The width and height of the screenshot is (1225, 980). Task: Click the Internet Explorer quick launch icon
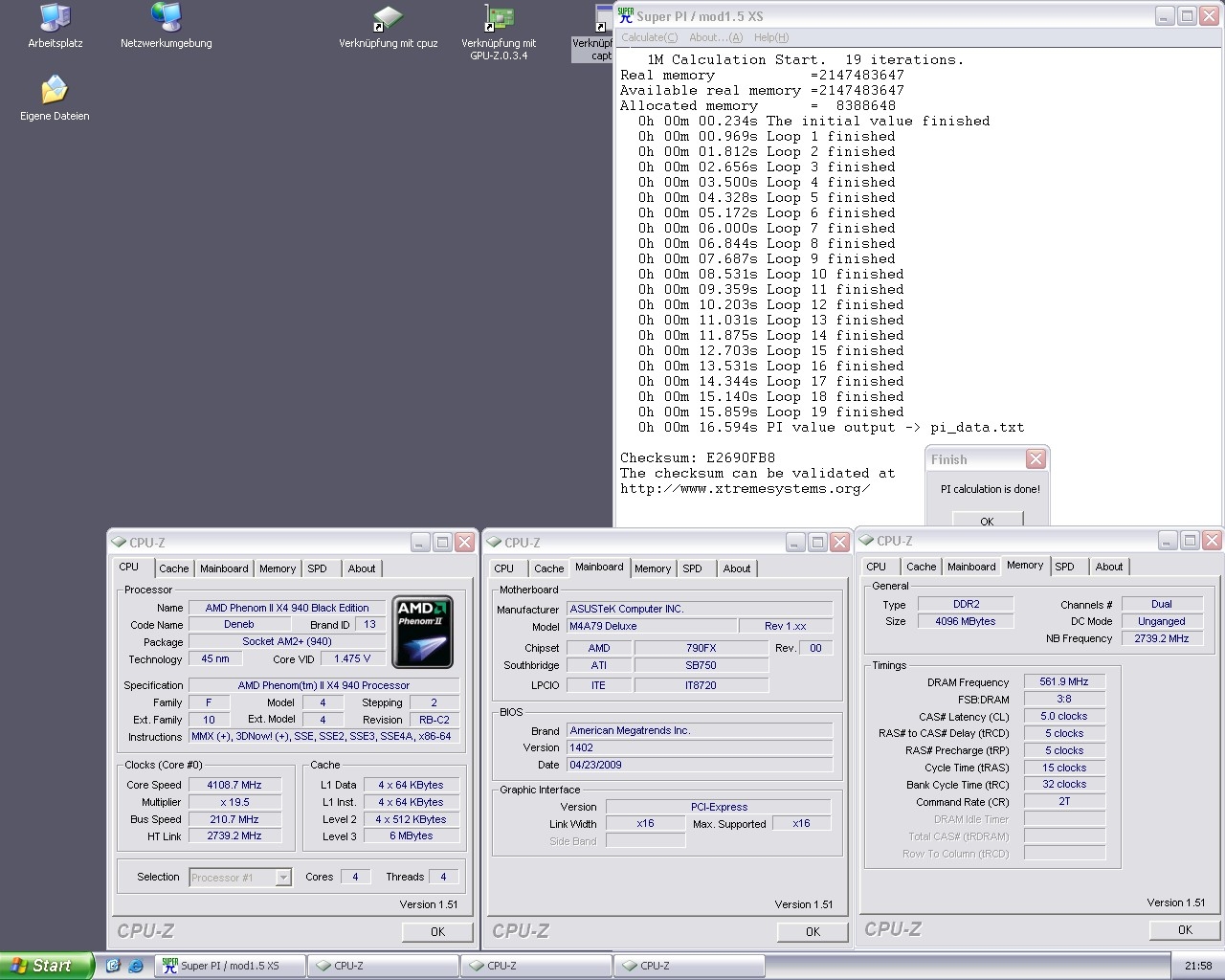coord(136,966)
